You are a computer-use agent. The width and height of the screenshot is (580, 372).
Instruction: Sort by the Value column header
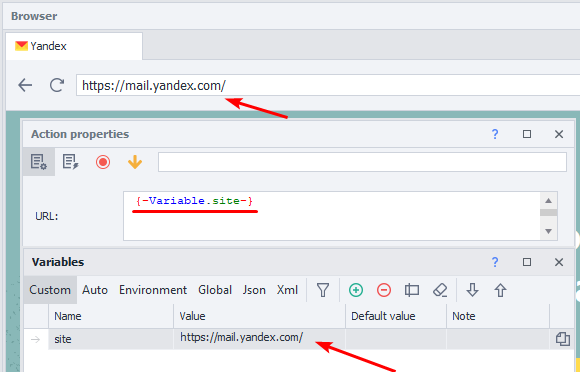pos(260,316)
